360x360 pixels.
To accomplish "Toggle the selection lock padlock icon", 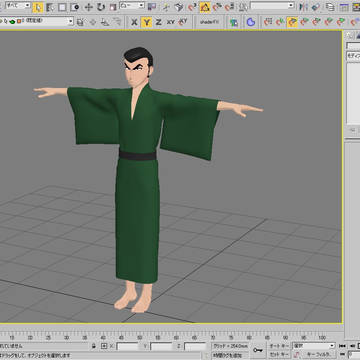I will 94,346.
